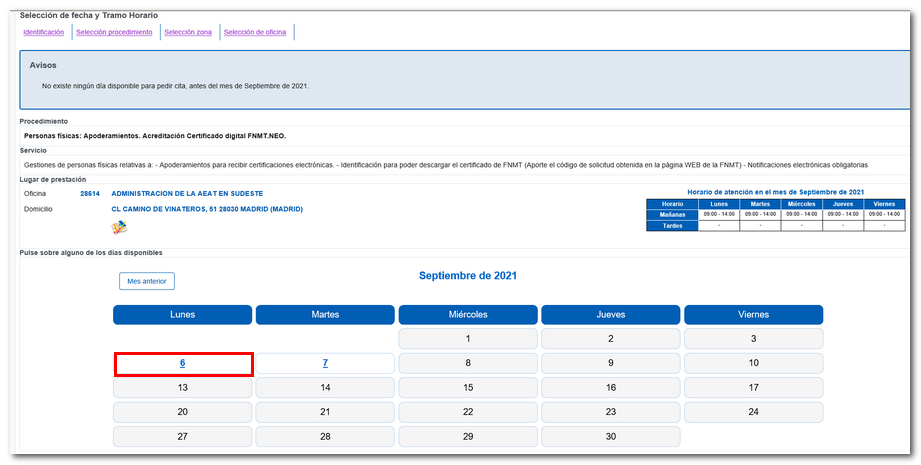921x465 pixels.
Task: Click office code 28614
Action: click(x=90, y=193)
